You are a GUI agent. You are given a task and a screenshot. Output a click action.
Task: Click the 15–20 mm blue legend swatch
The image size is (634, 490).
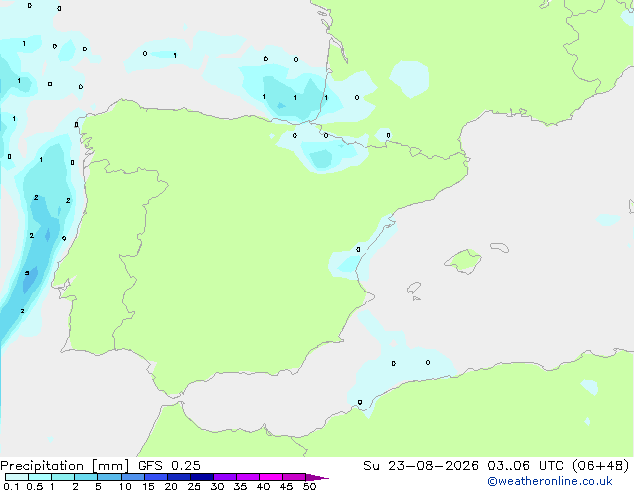click(x=156, y=477)
